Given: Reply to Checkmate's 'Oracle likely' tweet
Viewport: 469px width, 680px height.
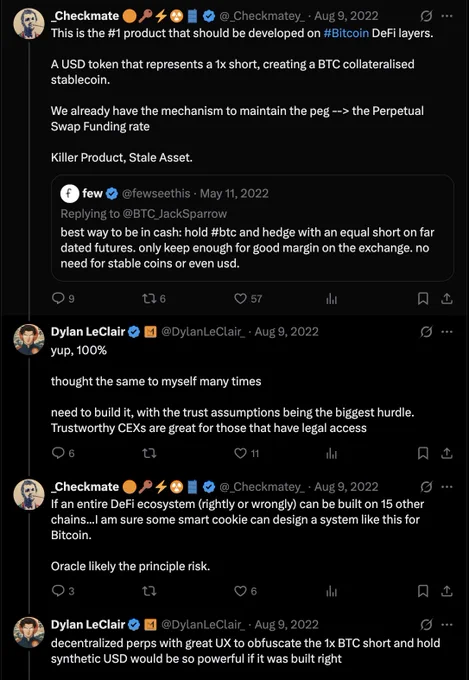Looking at the screenshot, I should (x=62, y=591).
